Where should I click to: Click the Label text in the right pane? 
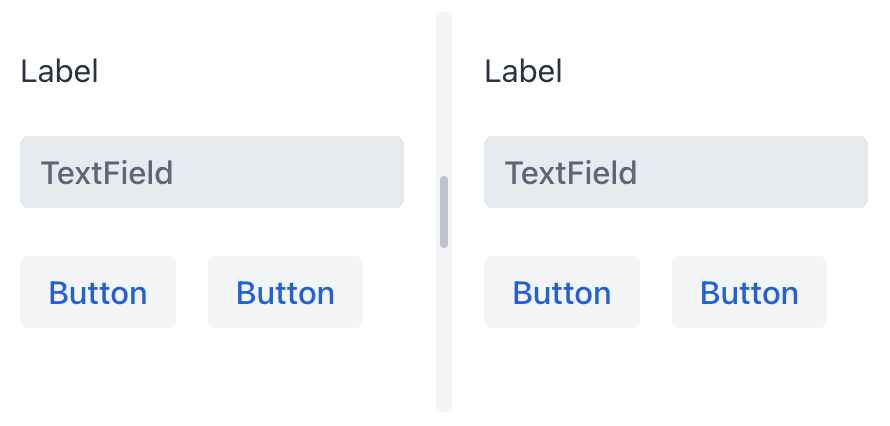pos(523,72)
